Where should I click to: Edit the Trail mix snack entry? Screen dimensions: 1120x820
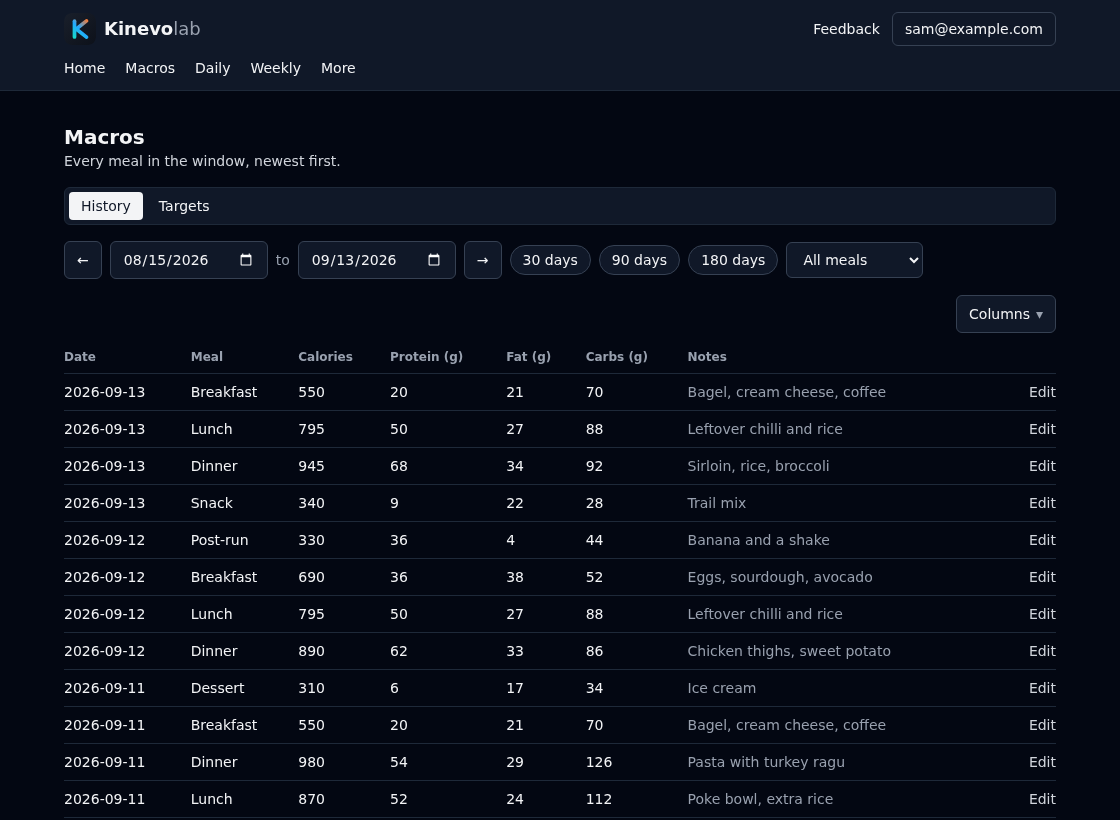point(1042,504)
